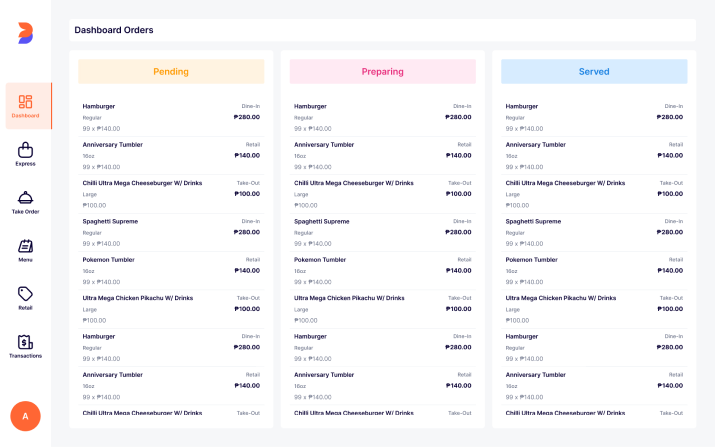Image resolution: width=715 pixels, height=447 pixels.
Task: Select Spaghetti Supreme order in Pending
Action: (171, 232)
